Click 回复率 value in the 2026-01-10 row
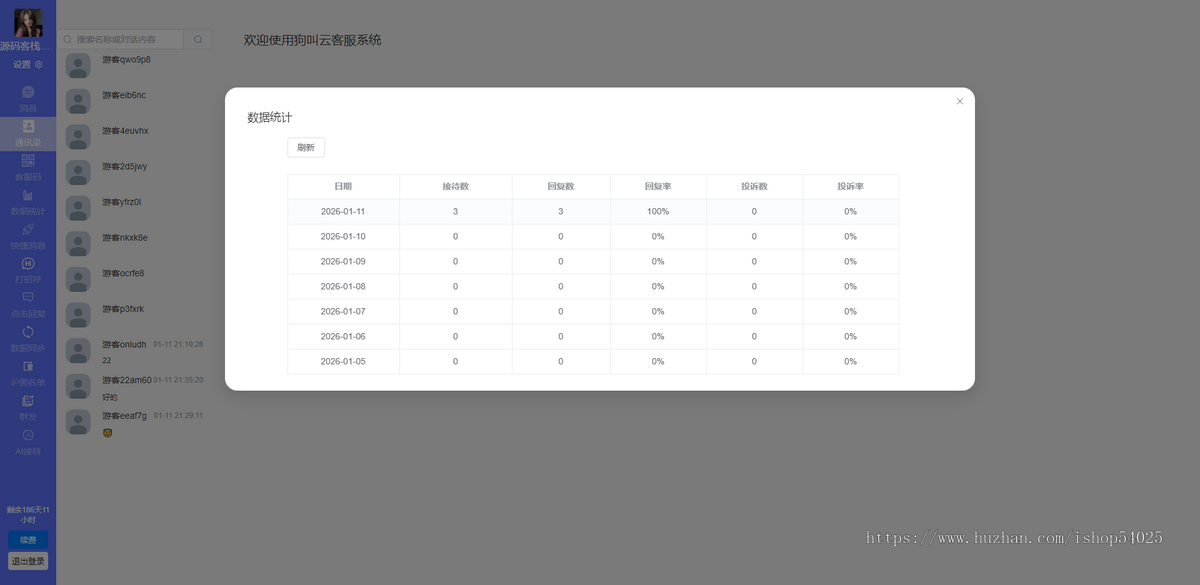This screenshot has width=1200, height=585. click(658, 237)
